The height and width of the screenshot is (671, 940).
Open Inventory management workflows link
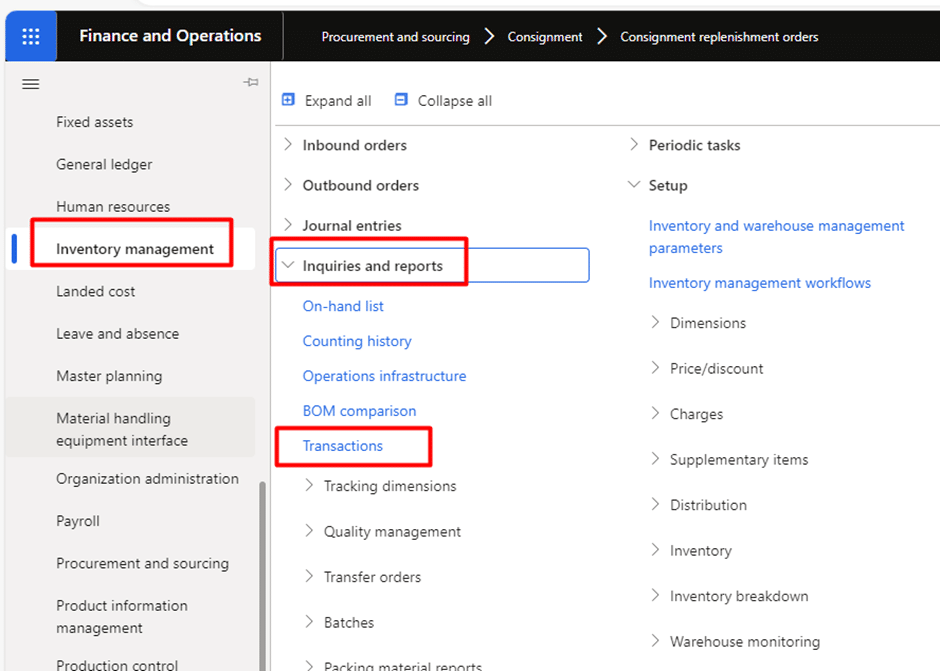760,282
